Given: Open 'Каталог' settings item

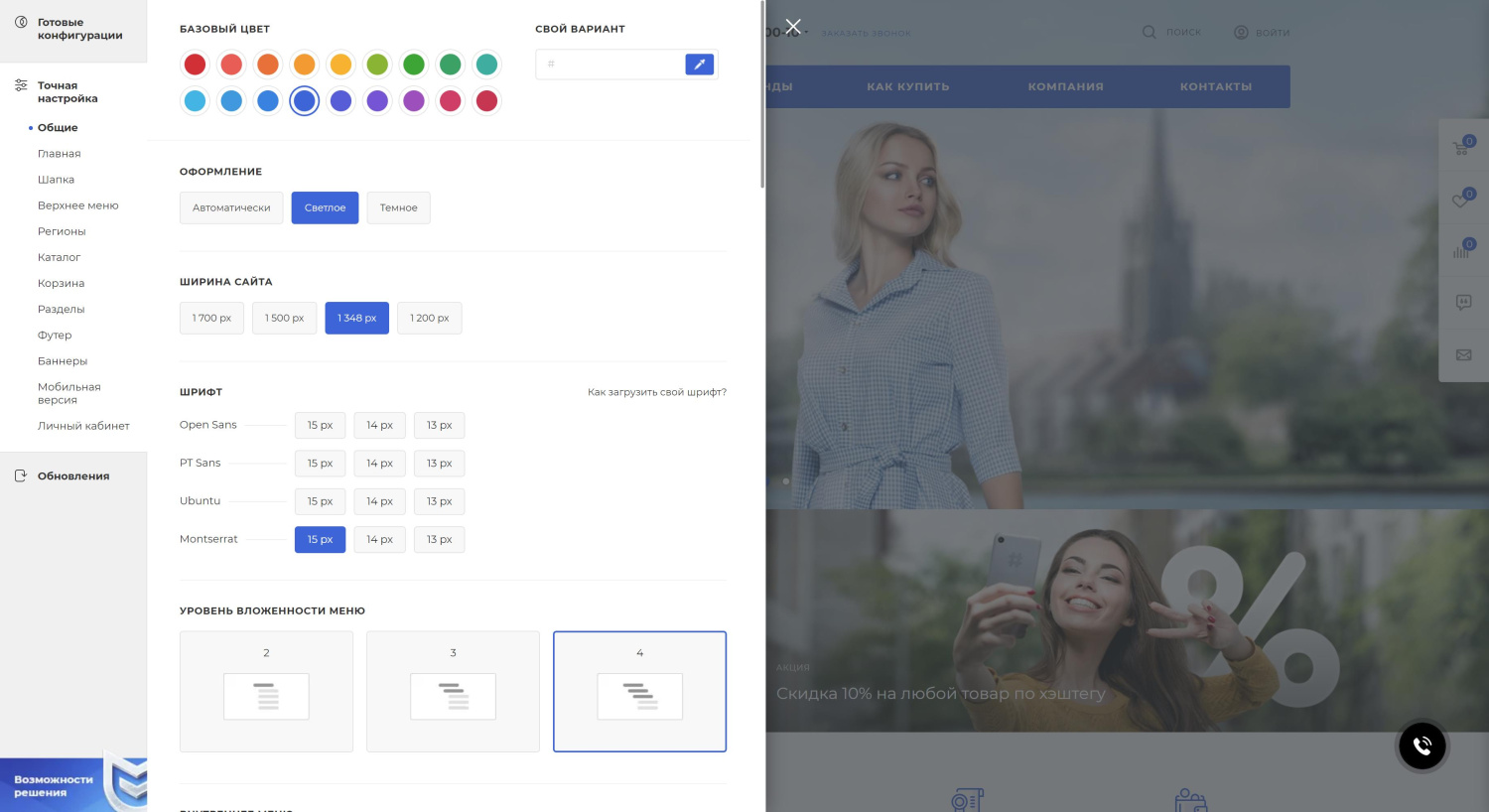Looking at the screenshot, I should coord(59,257).
